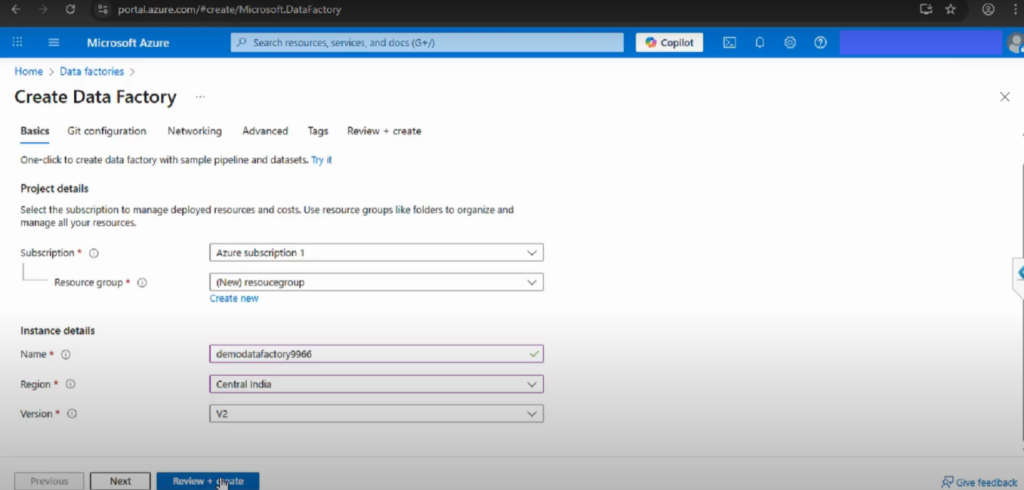Click the info icon next to Version

(72, 414)
